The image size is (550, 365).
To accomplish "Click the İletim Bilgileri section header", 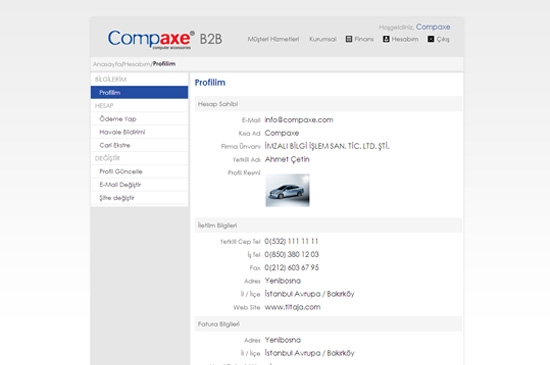I will (x=328, y=225).
